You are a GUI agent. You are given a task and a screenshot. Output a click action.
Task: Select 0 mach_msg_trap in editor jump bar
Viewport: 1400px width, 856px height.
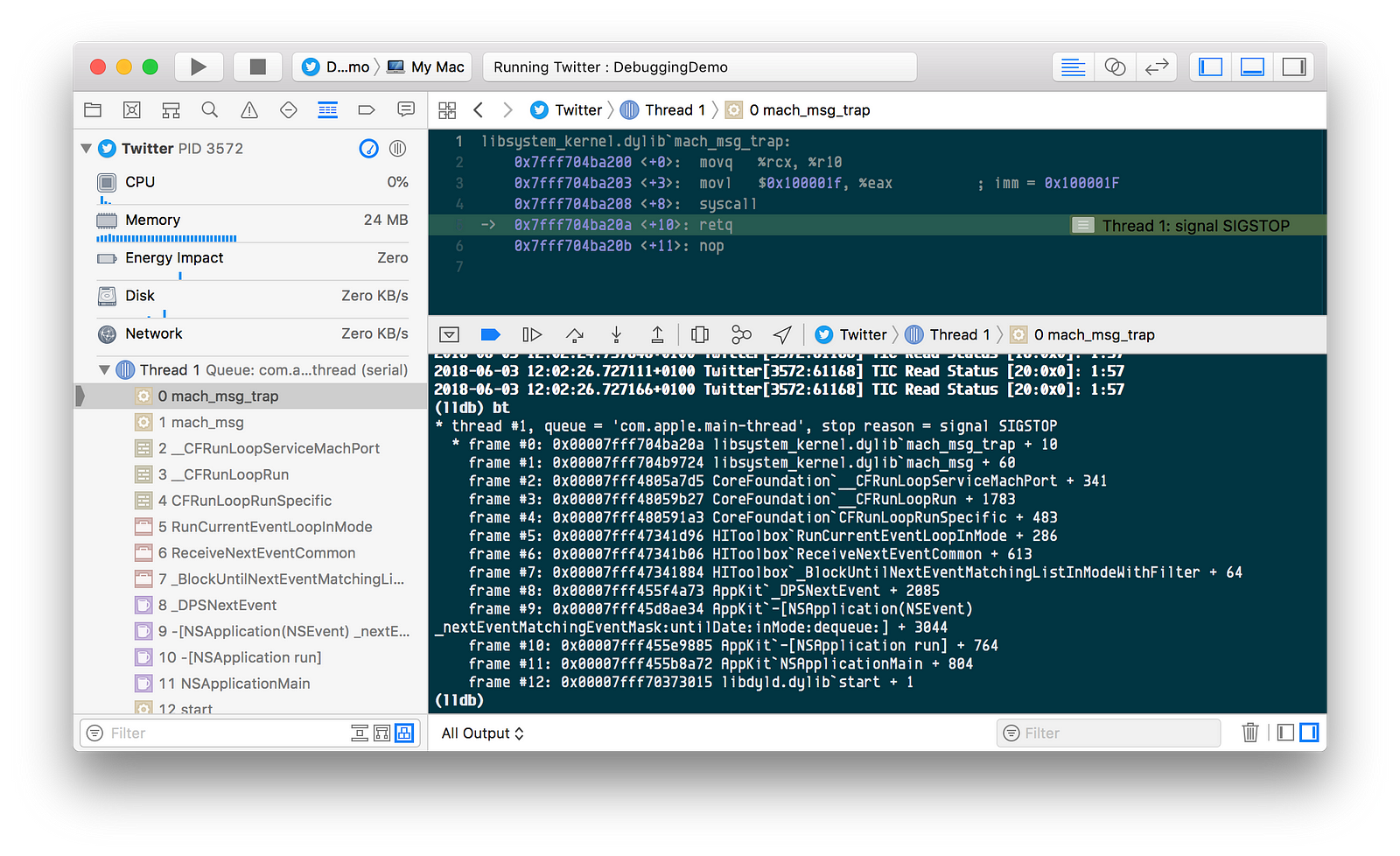click(798, 109)
